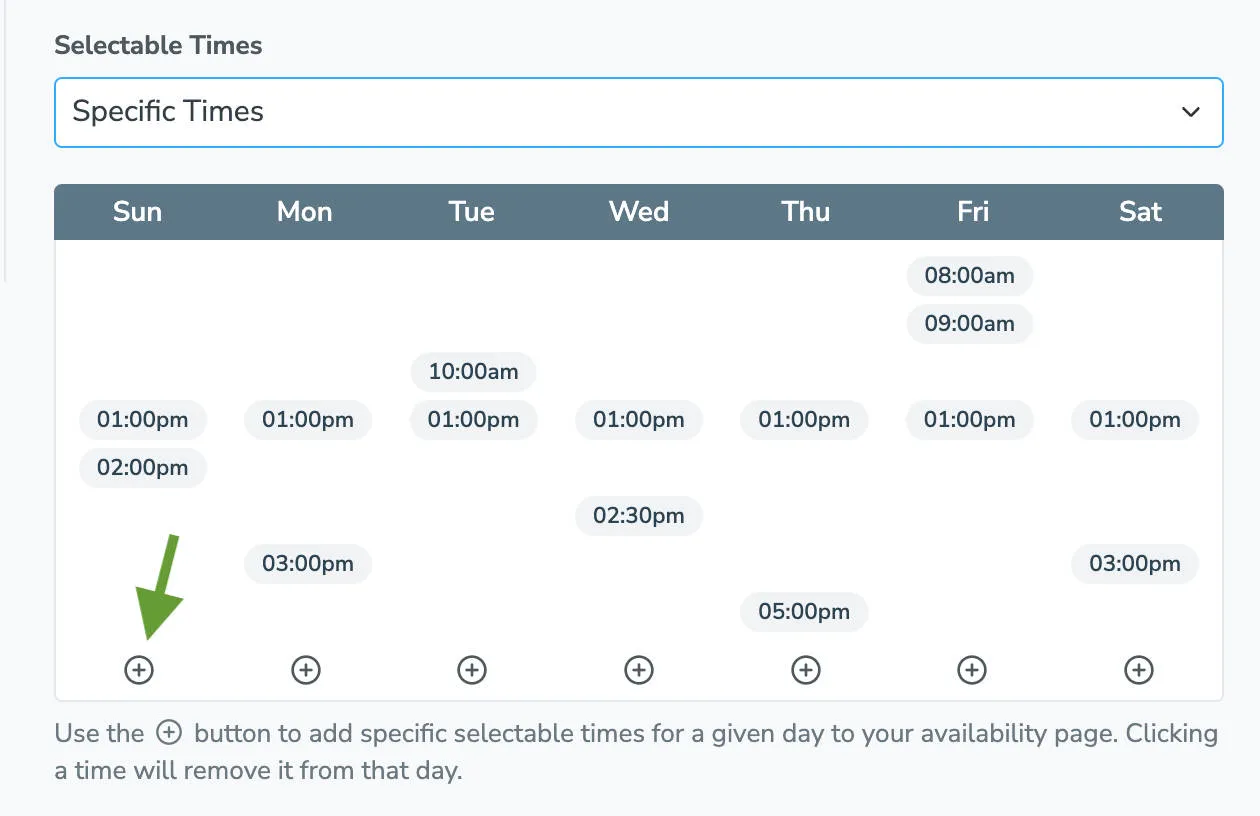This screenshot has width=1260, height=816.
Task: Deselect the 05:00pm time under Thursday
Action: pyautogui.click(x=804, y=612)
